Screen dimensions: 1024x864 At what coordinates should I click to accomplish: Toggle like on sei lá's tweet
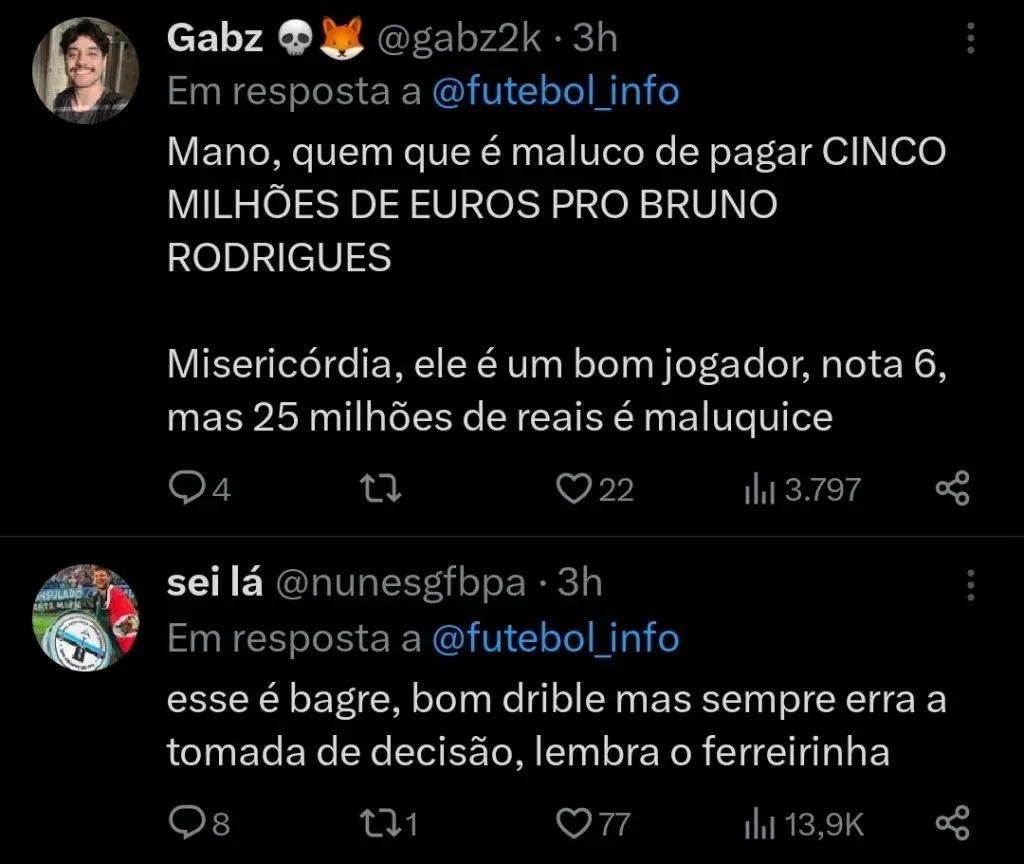572,820
